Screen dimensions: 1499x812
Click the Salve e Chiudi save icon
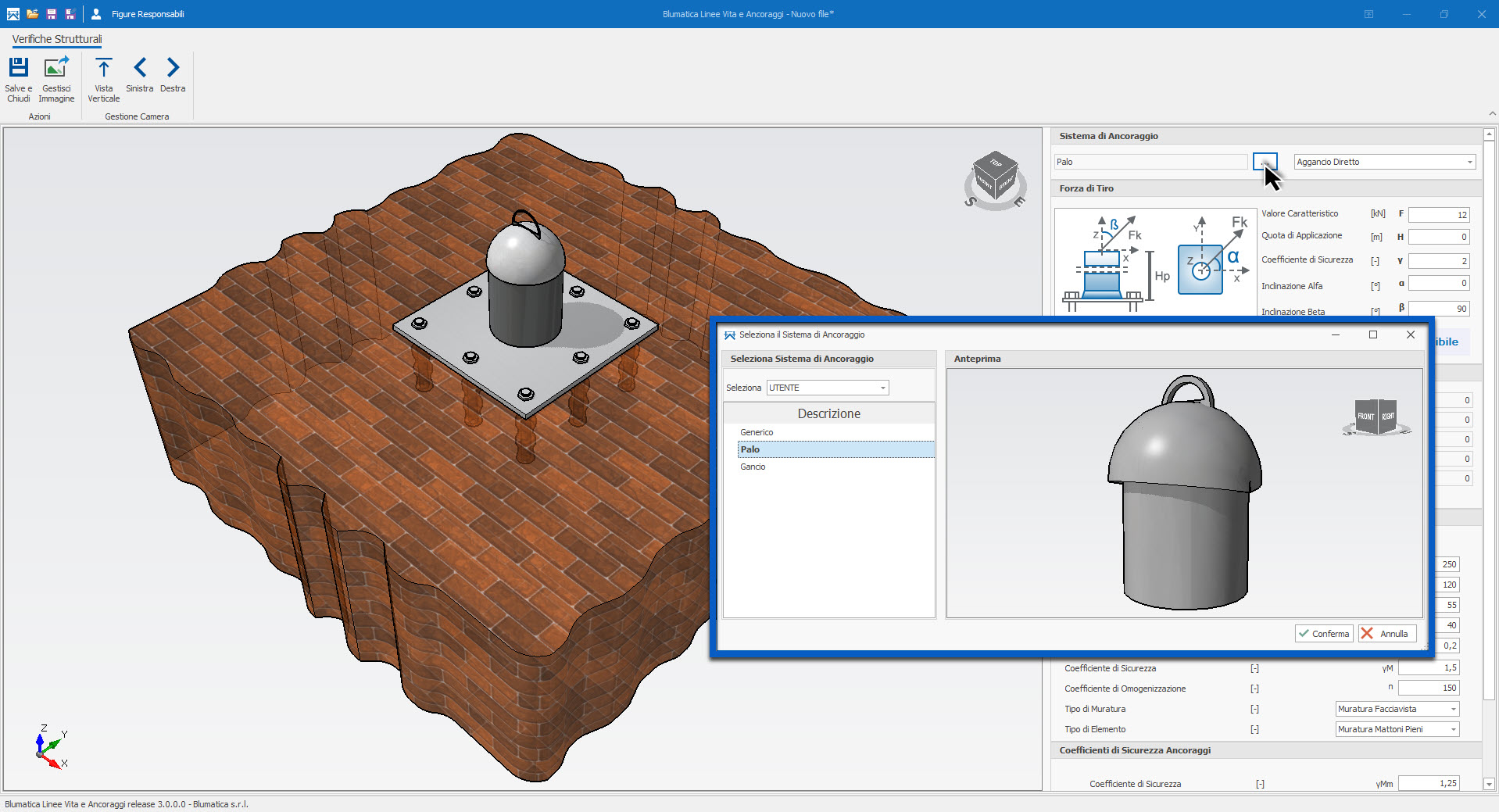point(18,68)
